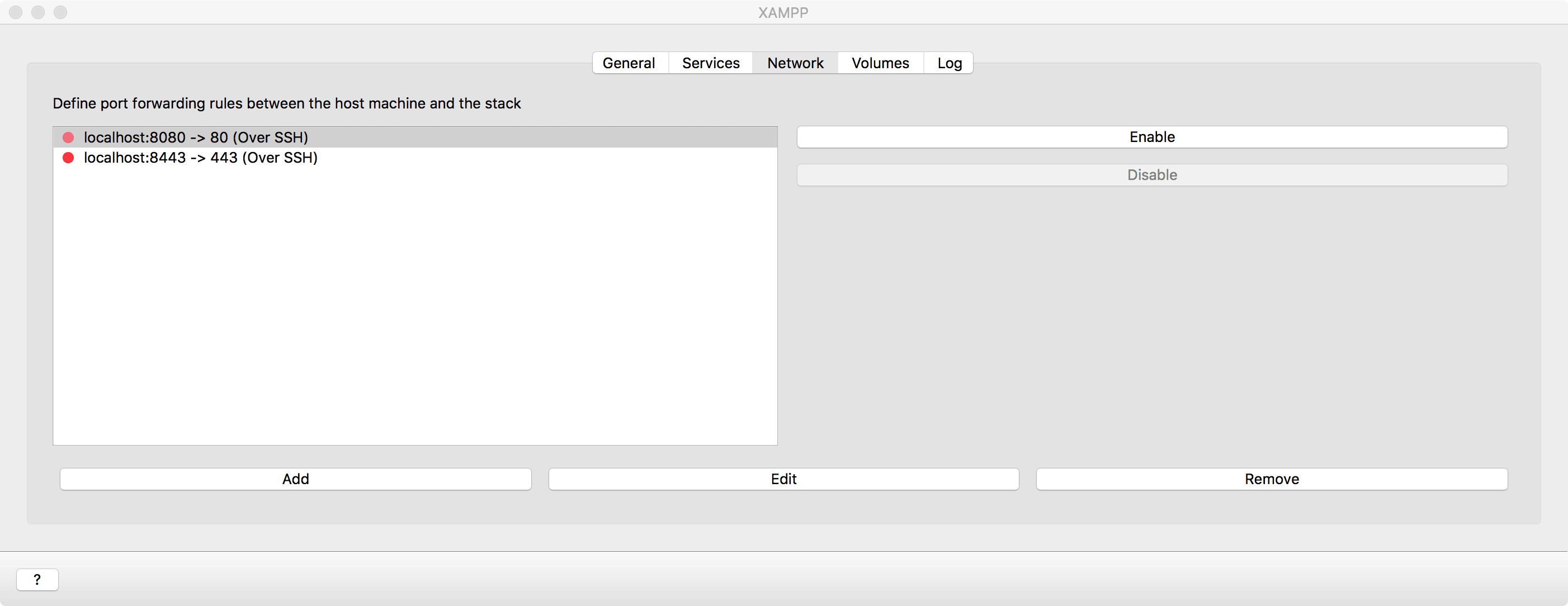Remove the selected forwarding rule
The height and width of the screenshot is (606, 1568).
click(x=1272, y=479)
